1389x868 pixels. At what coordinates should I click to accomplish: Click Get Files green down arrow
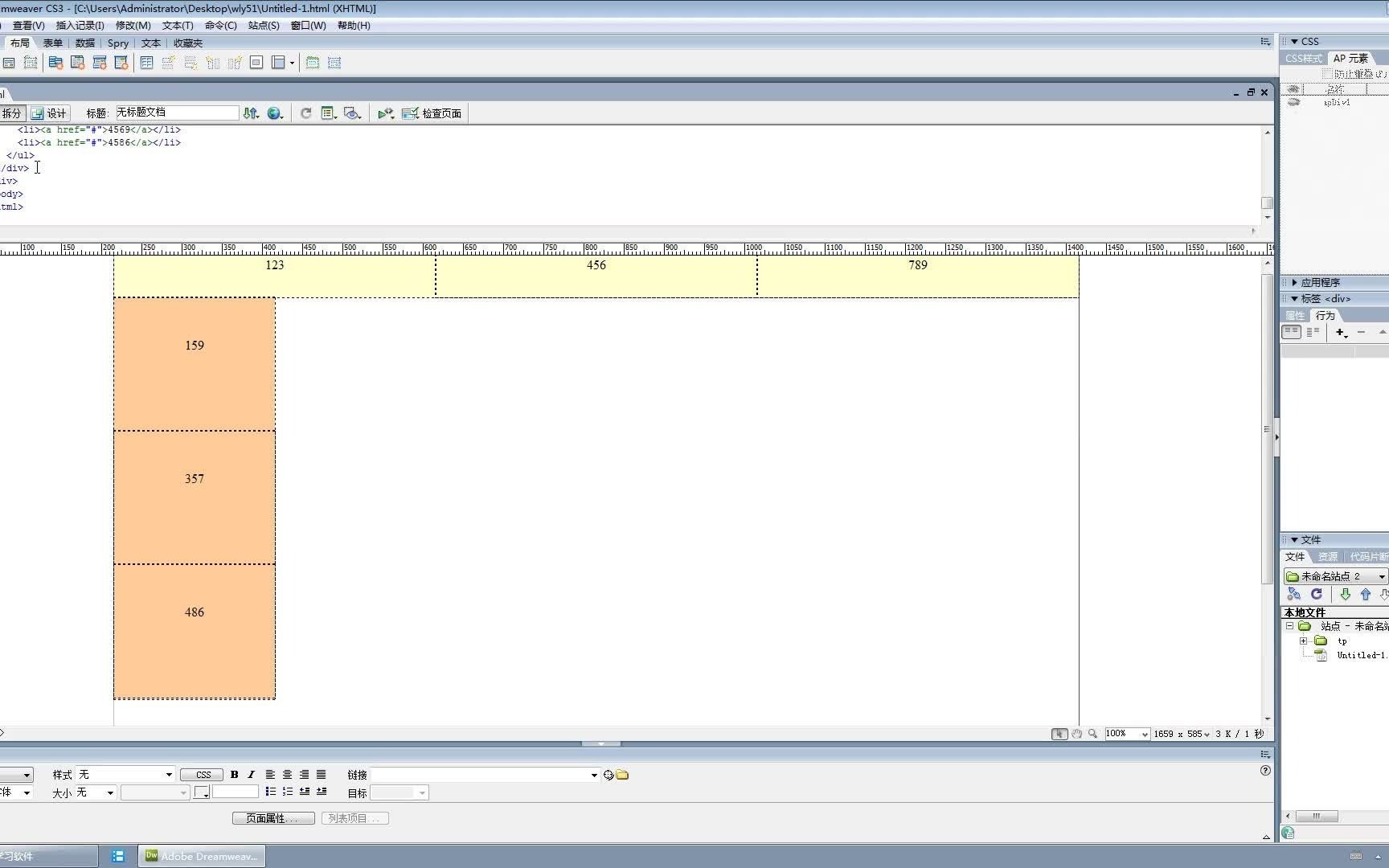1345,594
